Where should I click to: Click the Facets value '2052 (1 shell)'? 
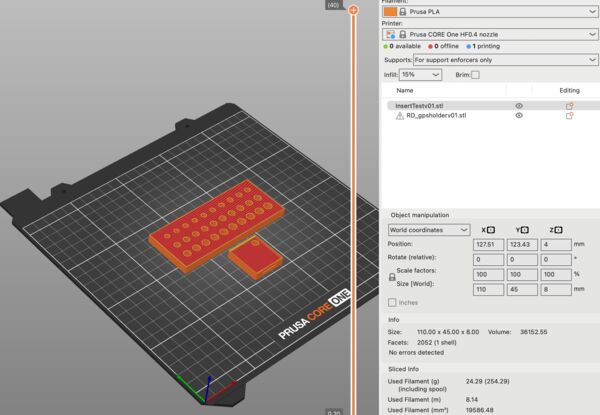pyautogui.click(x=437, y=343)
